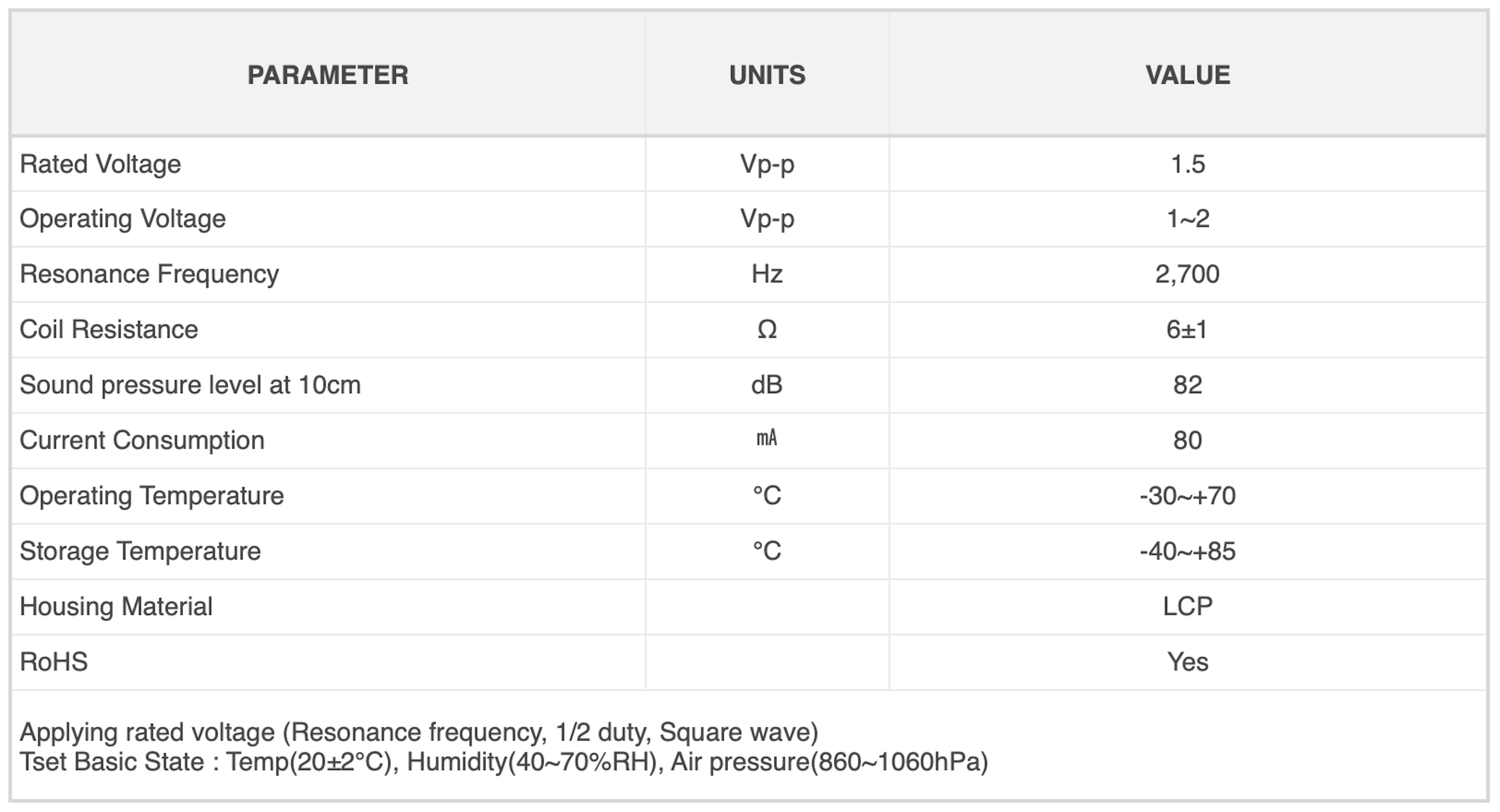
Task: Click the Tset Basic State note line
Action: (x=504, y=762)
